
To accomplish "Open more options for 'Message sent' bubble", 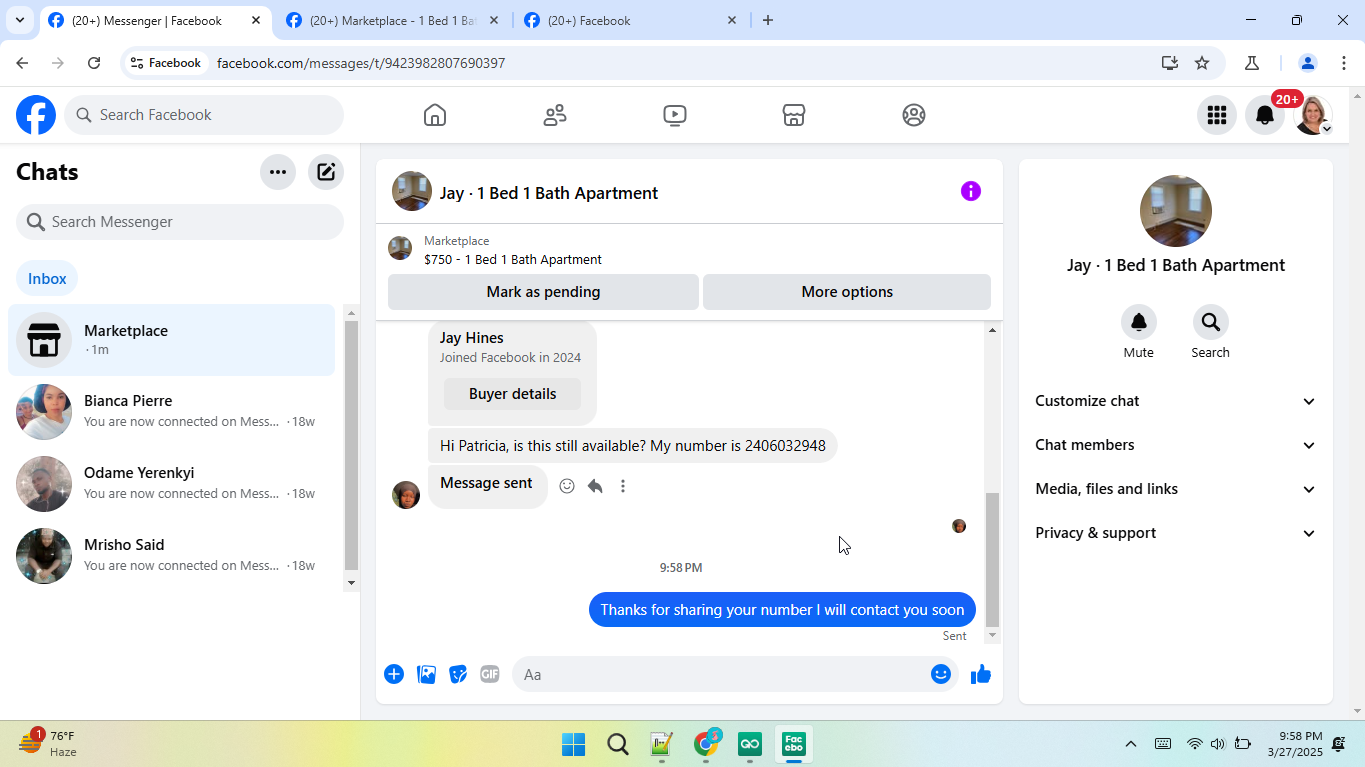I will [623, 486].
